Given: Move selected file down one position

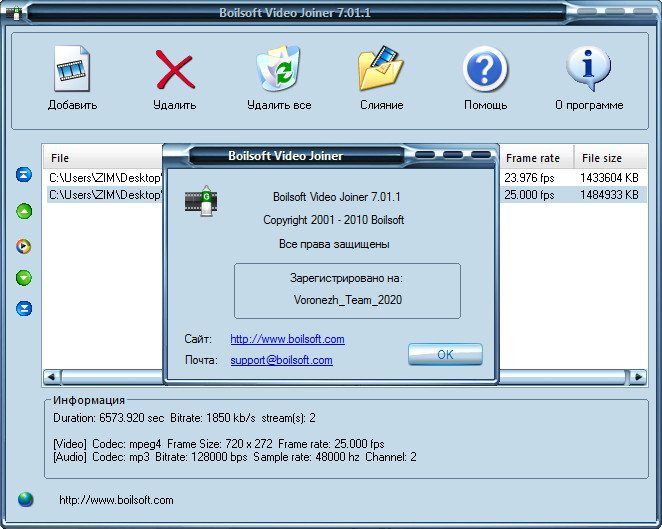Looking at the screenshot, I should [x=24, y=277].
